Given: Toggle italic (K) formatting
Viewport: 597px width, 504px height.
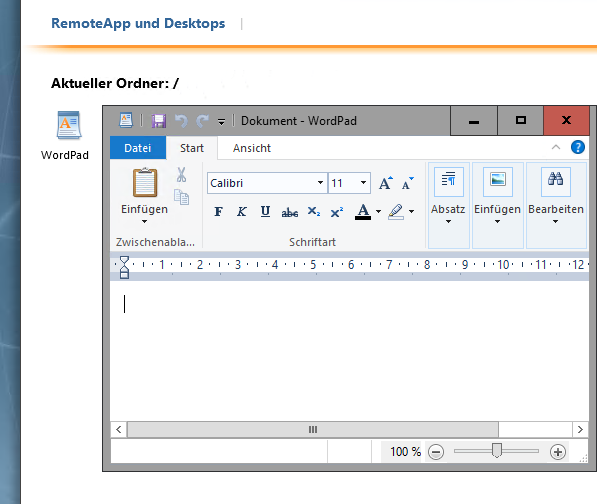Looking at the screenshot, I should click(242, 212).
